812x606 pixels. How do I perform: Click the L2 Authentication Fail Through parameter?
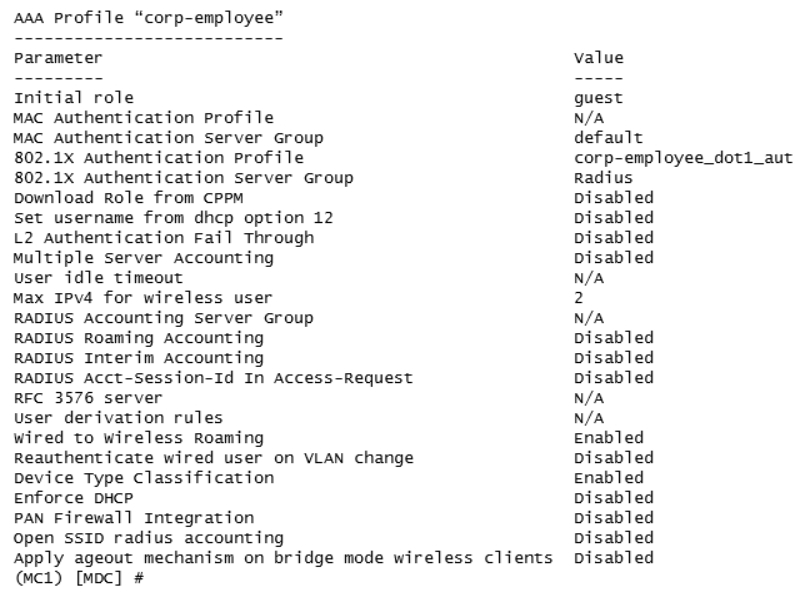tap(164, 238)
